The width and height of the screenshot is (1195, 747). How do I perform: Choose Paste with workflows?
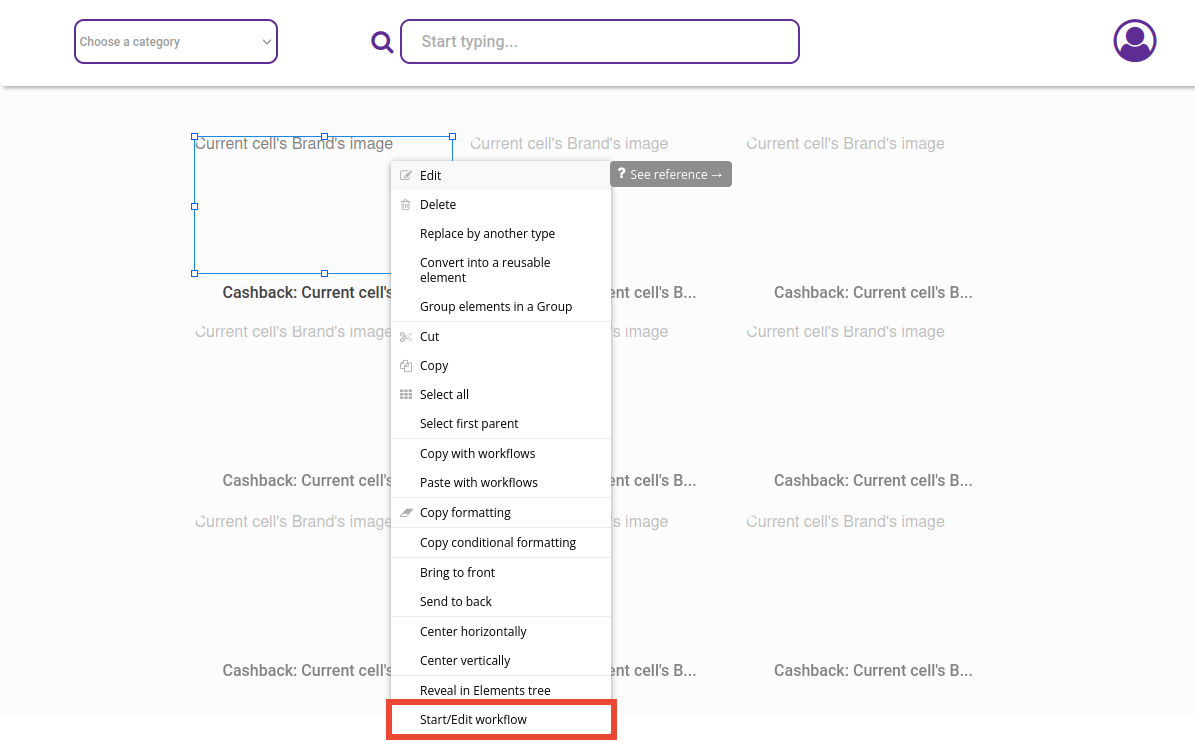480,482
